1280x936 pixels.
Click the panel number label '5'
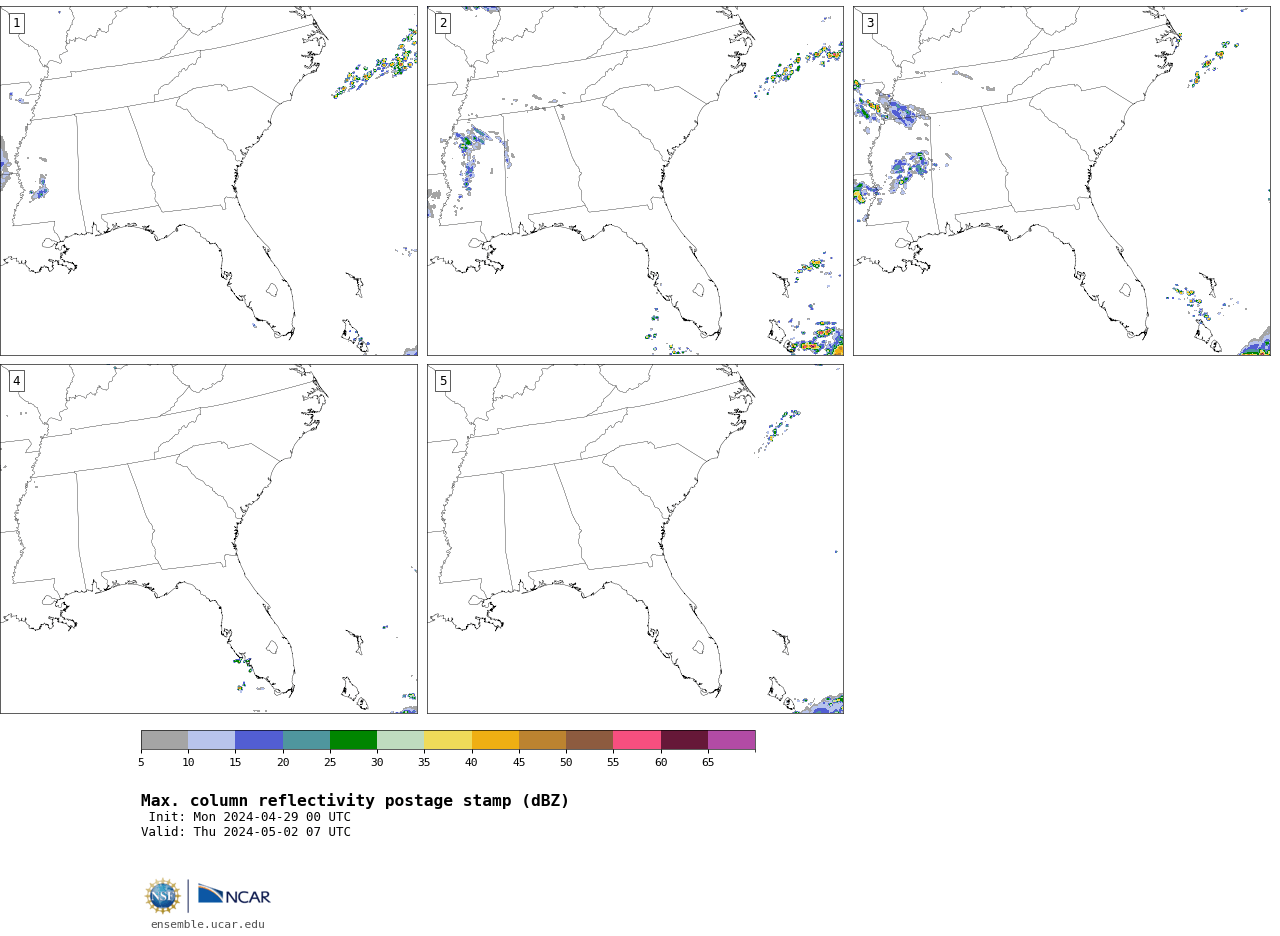click(443, 381)
